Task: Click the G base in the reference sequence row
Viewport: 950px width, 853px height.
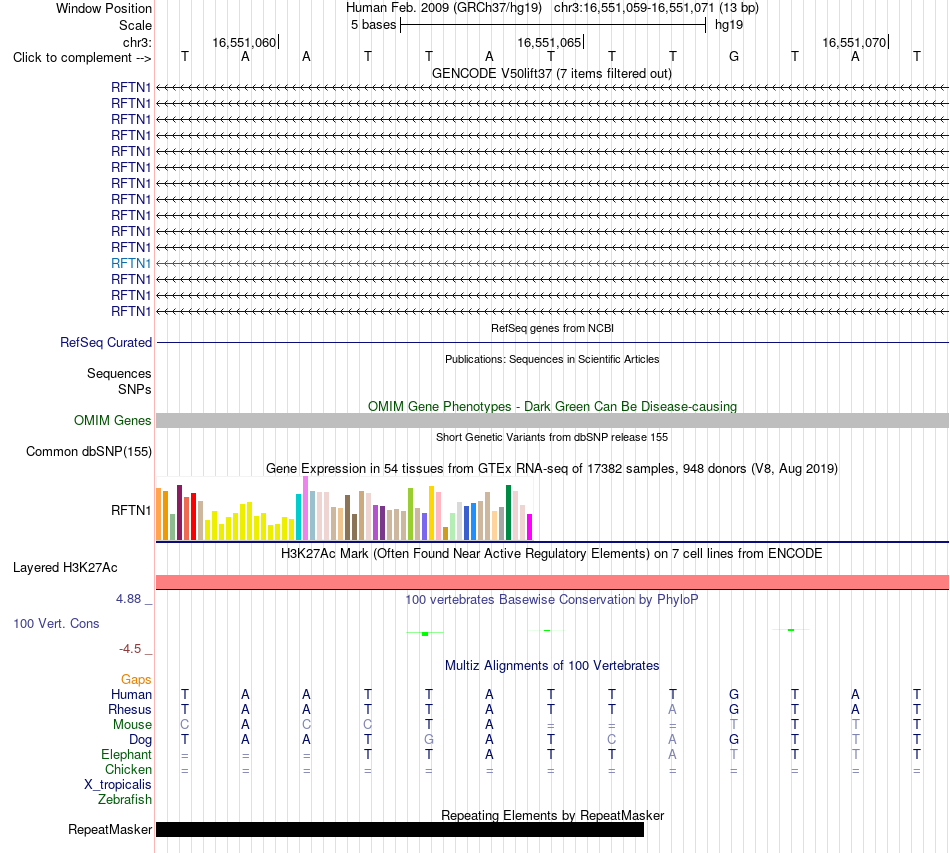Action: pos(734,56)
